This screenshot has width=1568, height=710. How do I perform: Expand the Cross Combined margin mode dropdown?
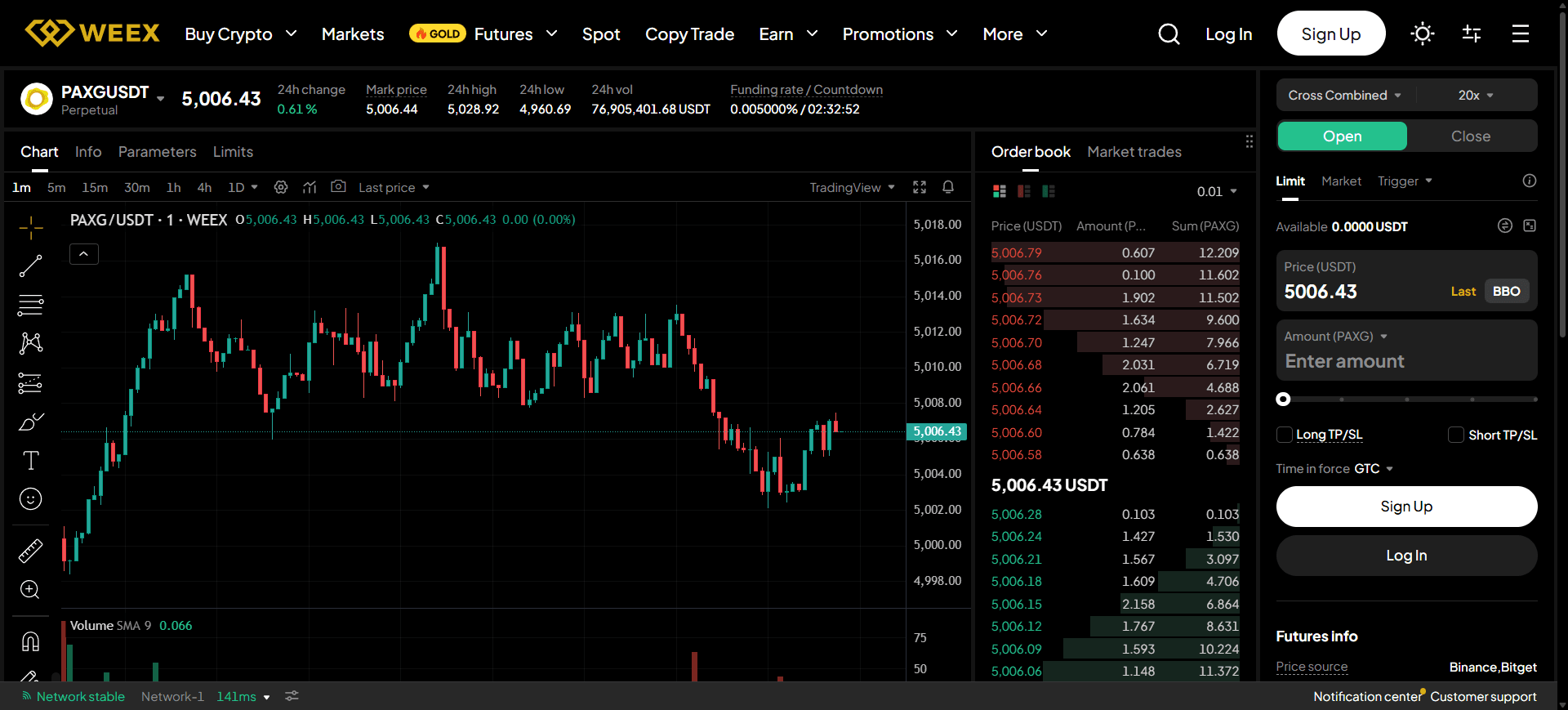click(x=1344, y=96)
